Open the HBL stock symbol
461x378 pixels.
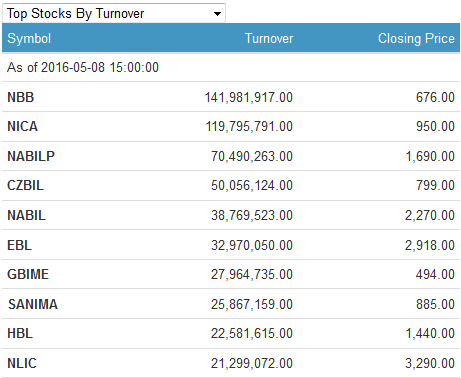click(20, 333)
